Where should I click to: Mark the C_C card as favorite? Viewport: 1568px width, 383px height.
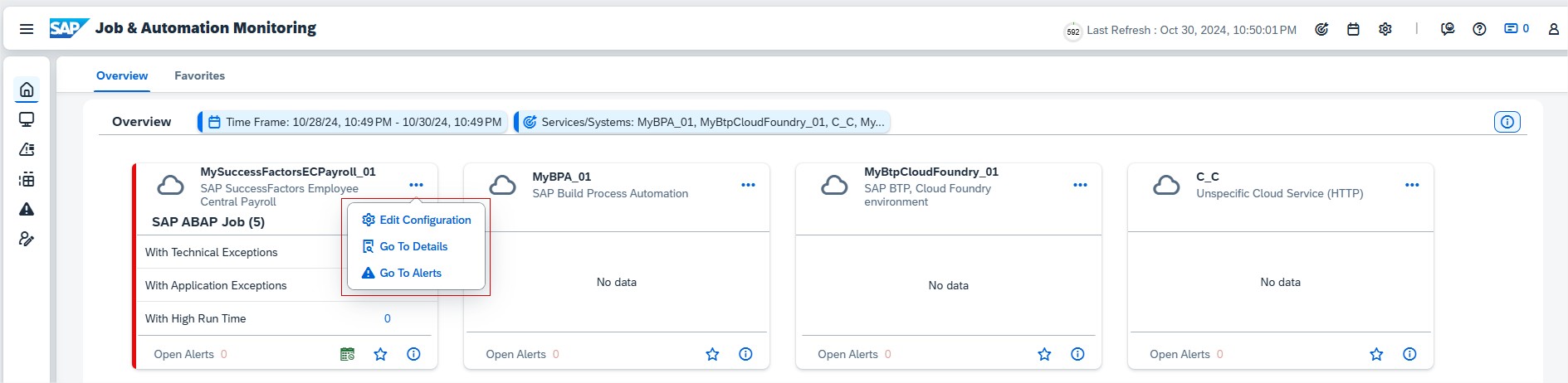(1376, 354)
